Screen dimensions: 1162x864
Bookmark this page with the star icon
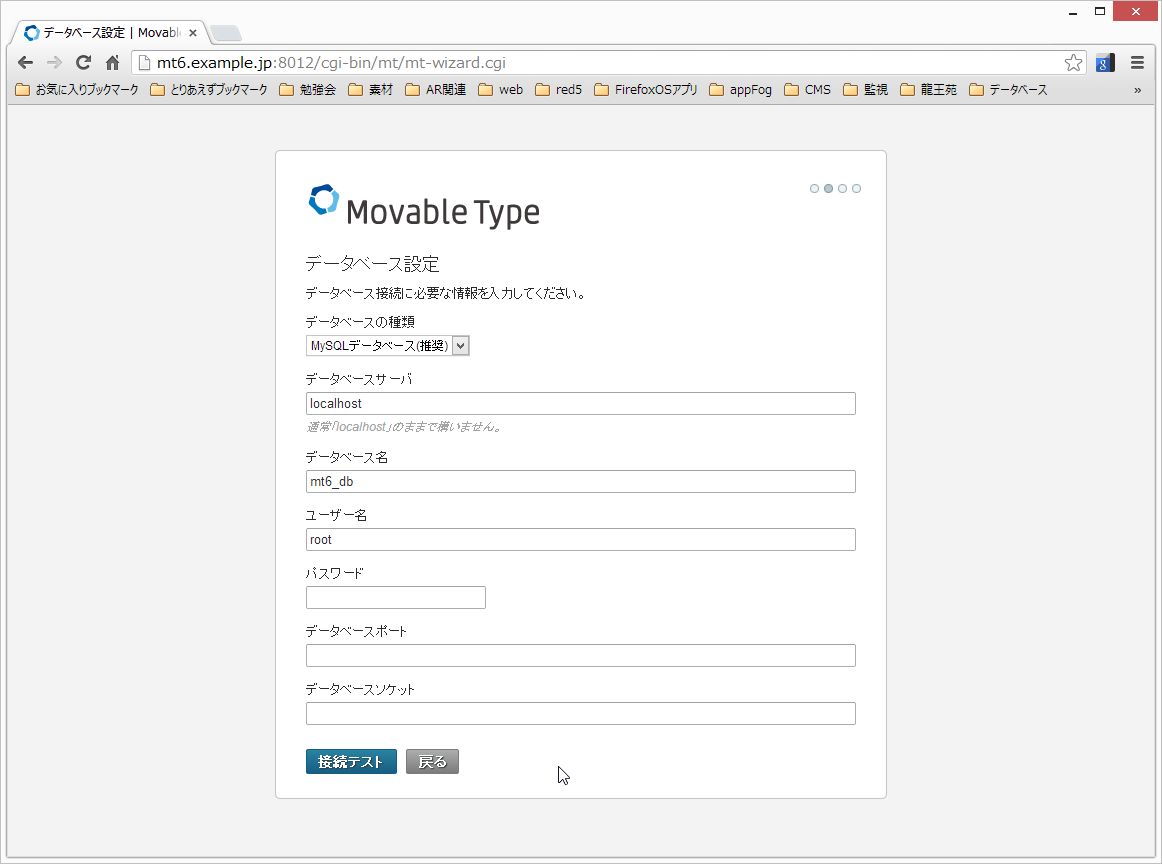point(1073,63)
